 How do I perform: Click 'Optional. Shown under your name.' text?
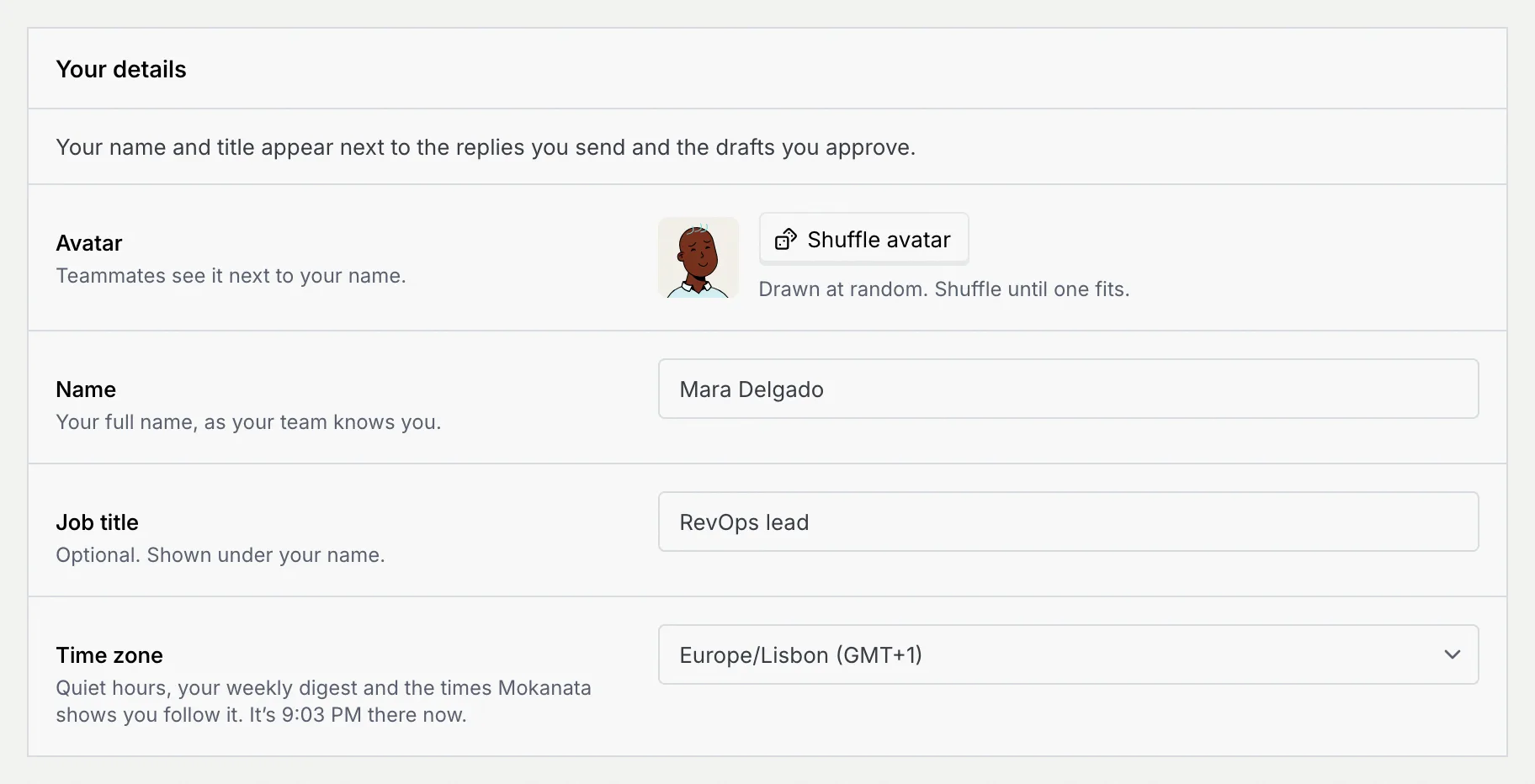click(220, 555)
